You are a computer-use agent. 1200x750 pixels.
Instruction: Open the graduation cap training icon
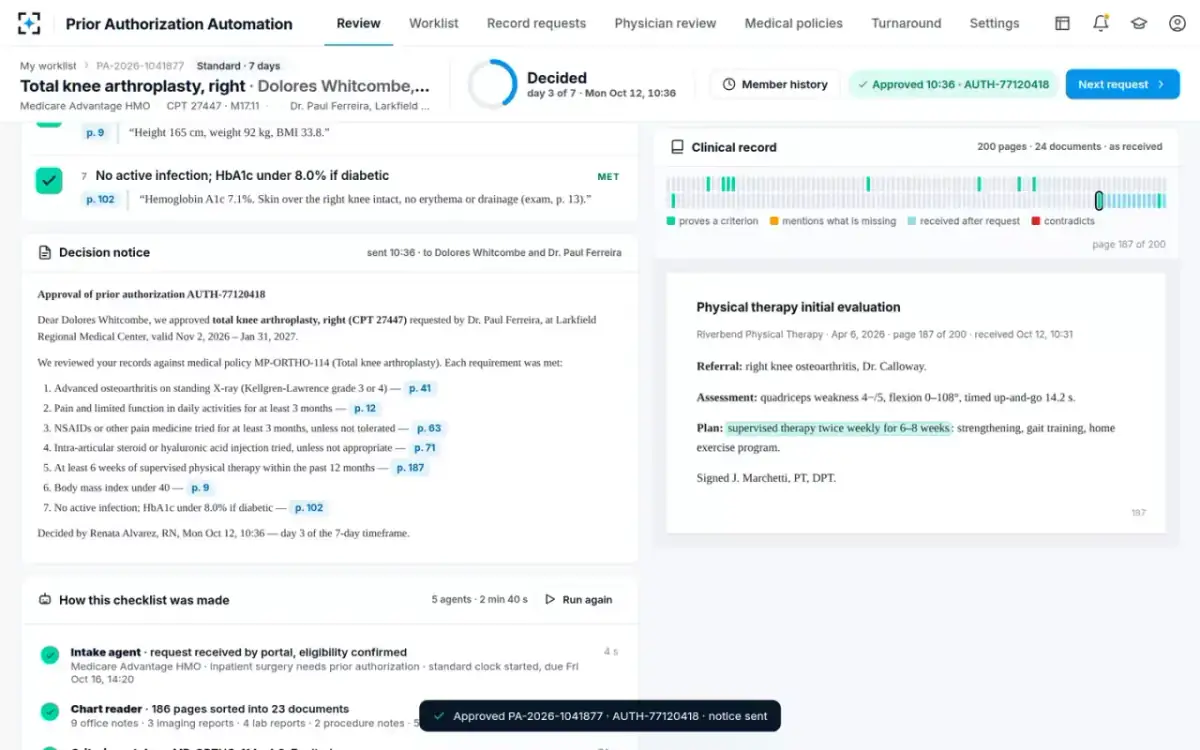point(1139,23)
